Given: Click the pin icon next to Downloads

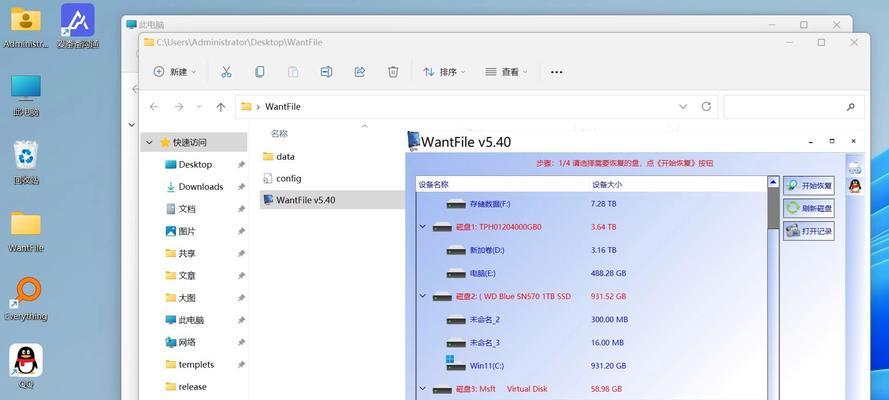Looking at the screenshot, I should (241, 186).
